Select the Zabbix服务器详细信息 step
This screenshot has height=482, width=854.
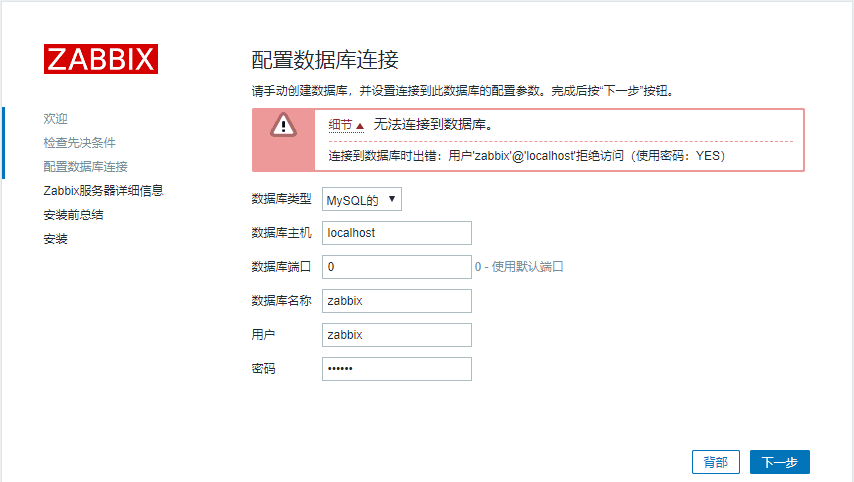pyautogui.click(x=103, y=191)
